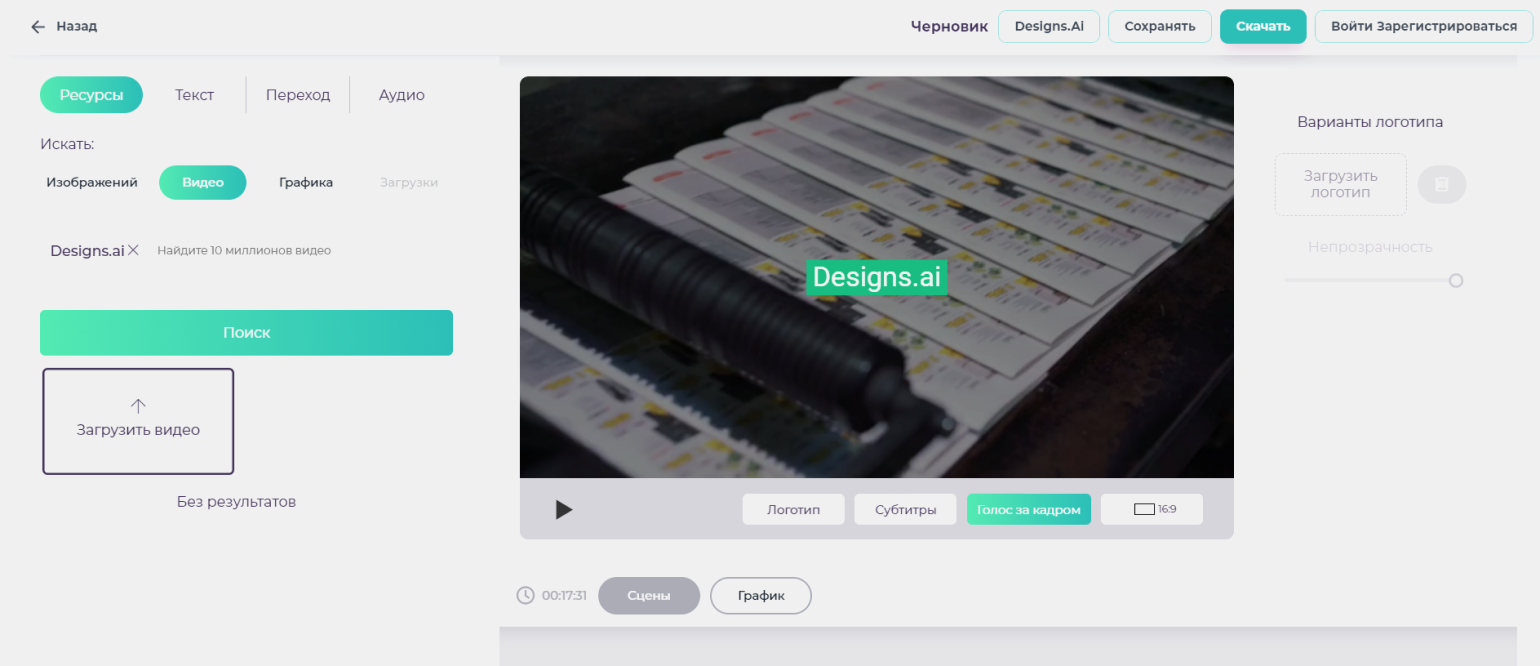1540x666 pixels.
Task: Click the video preview frame
Action: [x=876, y=277]
